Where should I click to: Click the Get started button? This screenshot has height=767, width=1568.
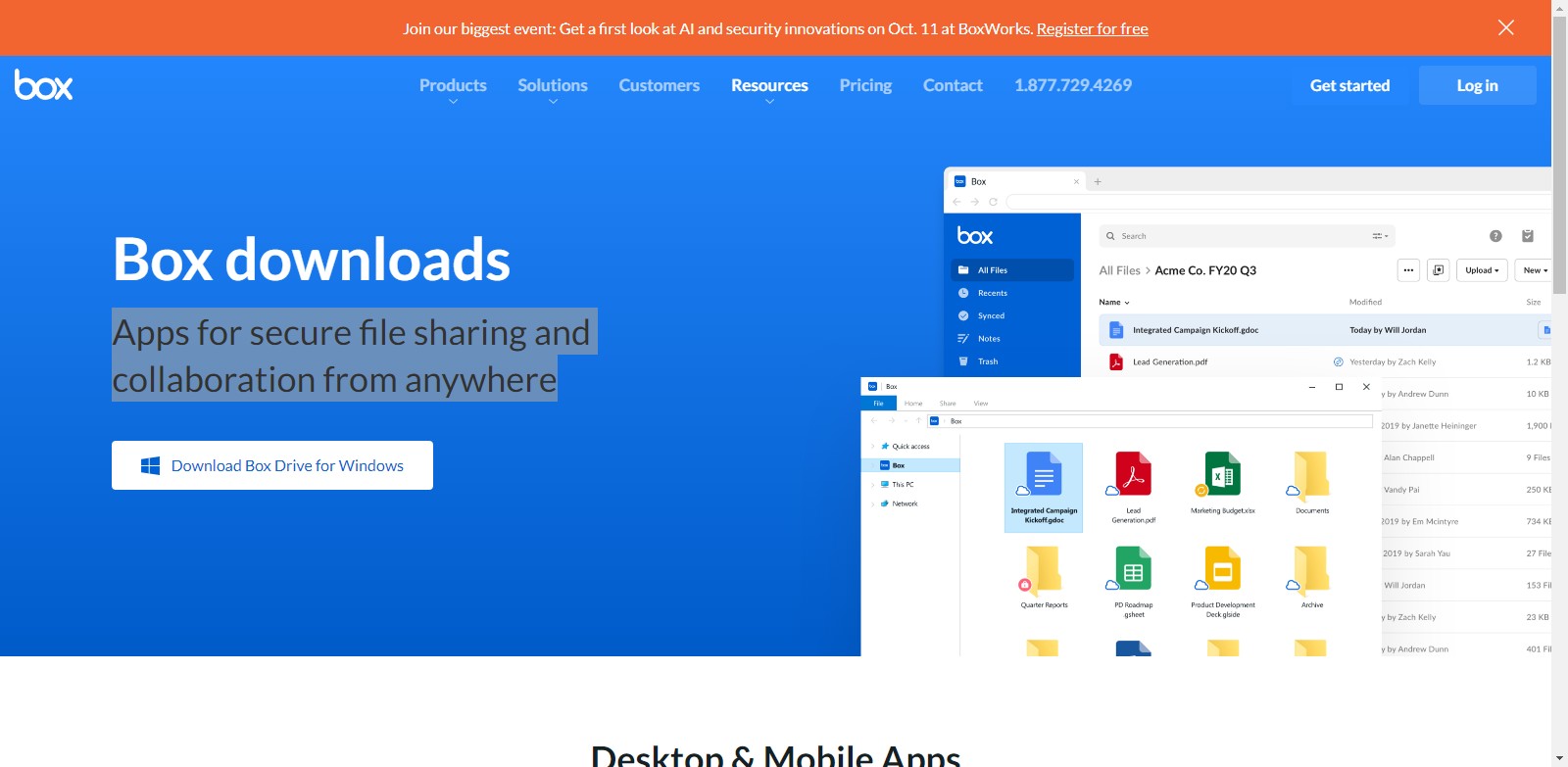[x=1349, y=85]
